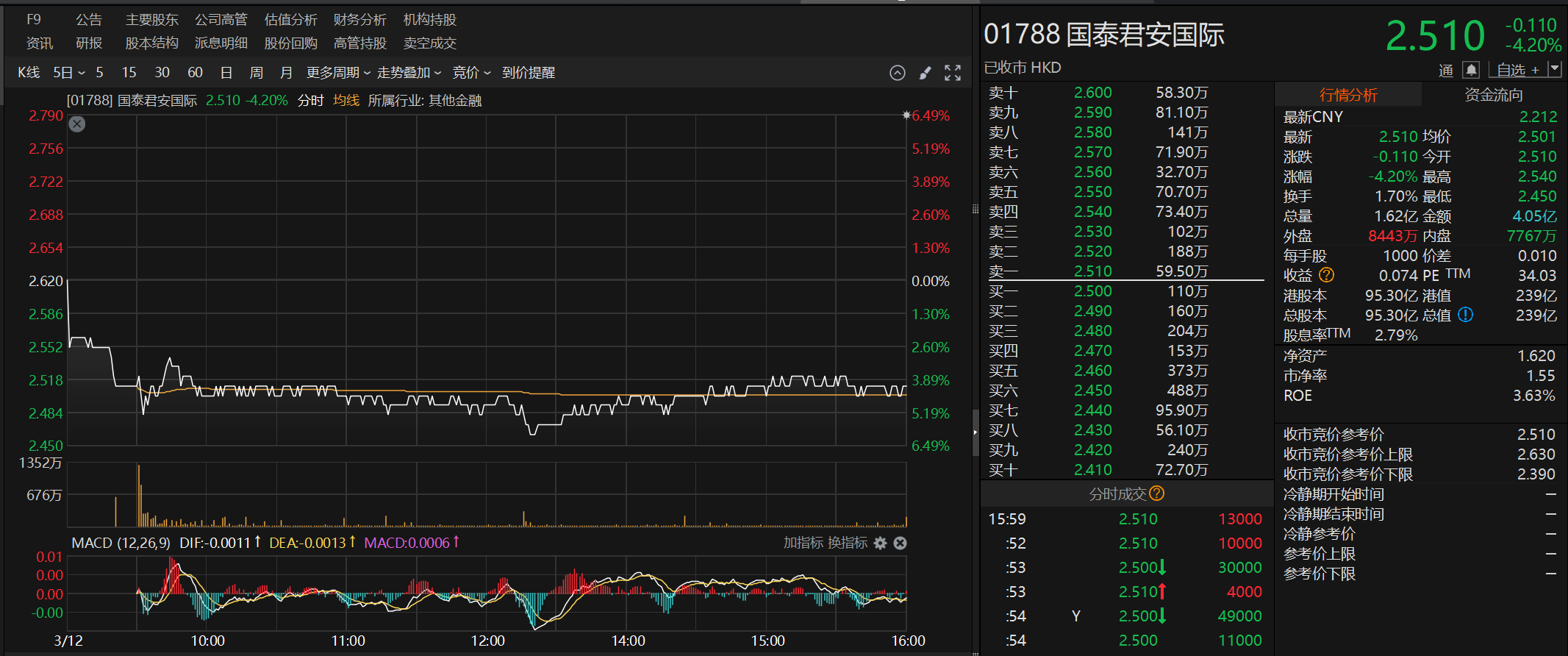Select the 5 minute period

click(99, 73)
